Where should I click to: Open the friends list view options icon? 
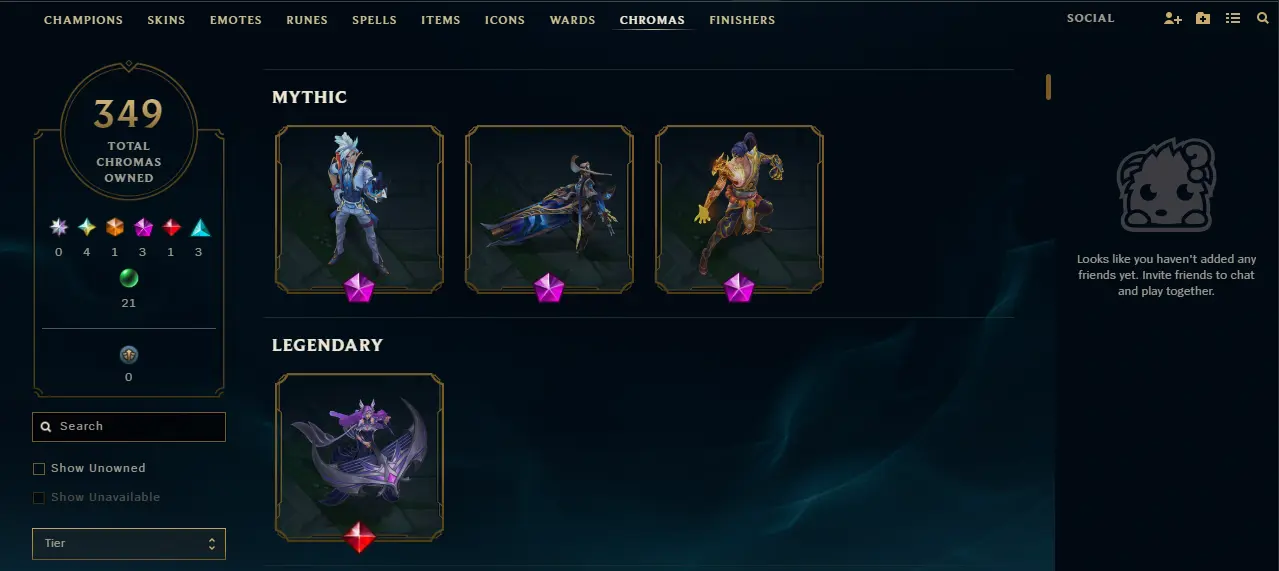[1232, 18]
